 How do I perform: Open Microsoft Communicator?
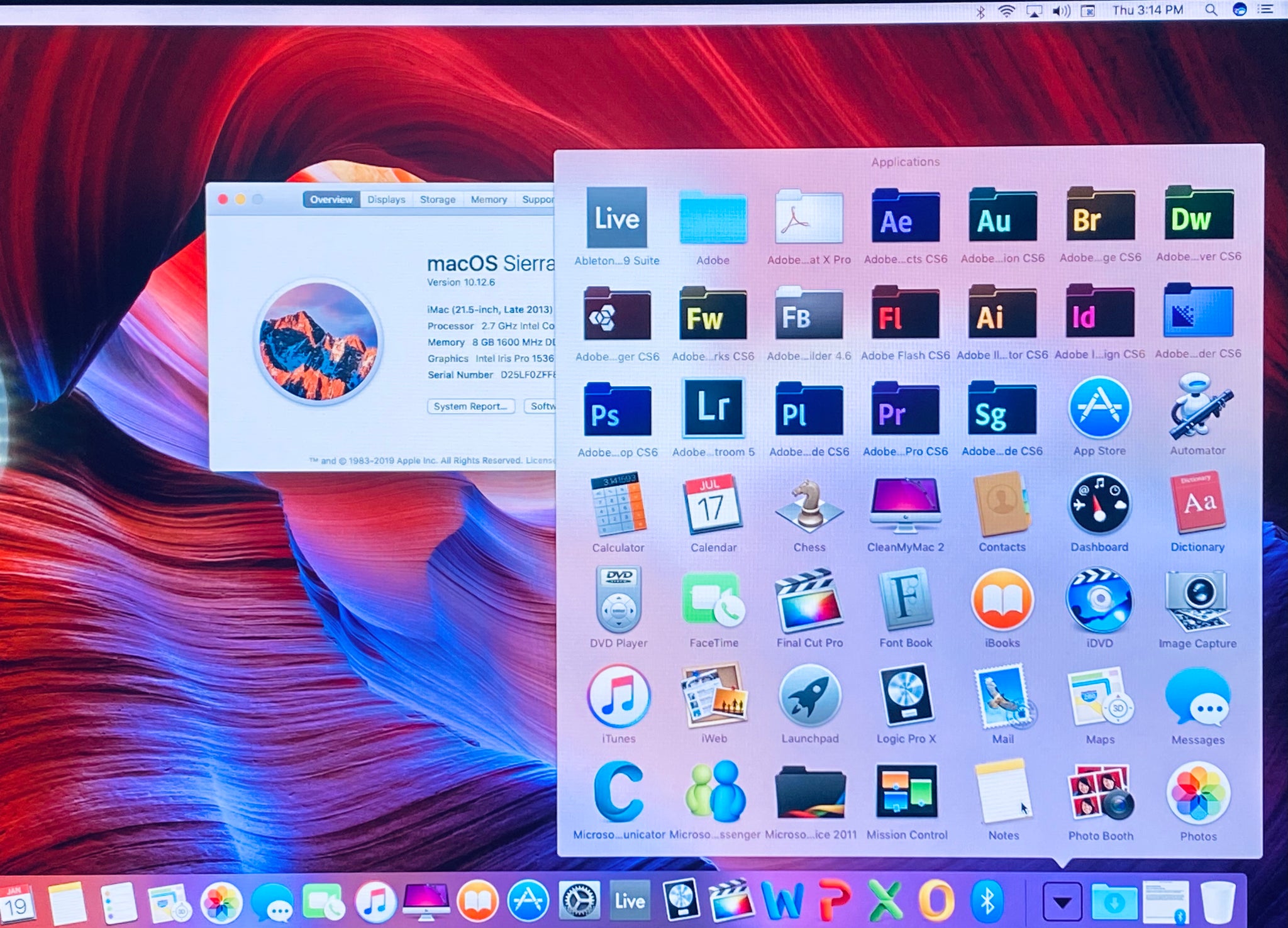tap(619, 792)
